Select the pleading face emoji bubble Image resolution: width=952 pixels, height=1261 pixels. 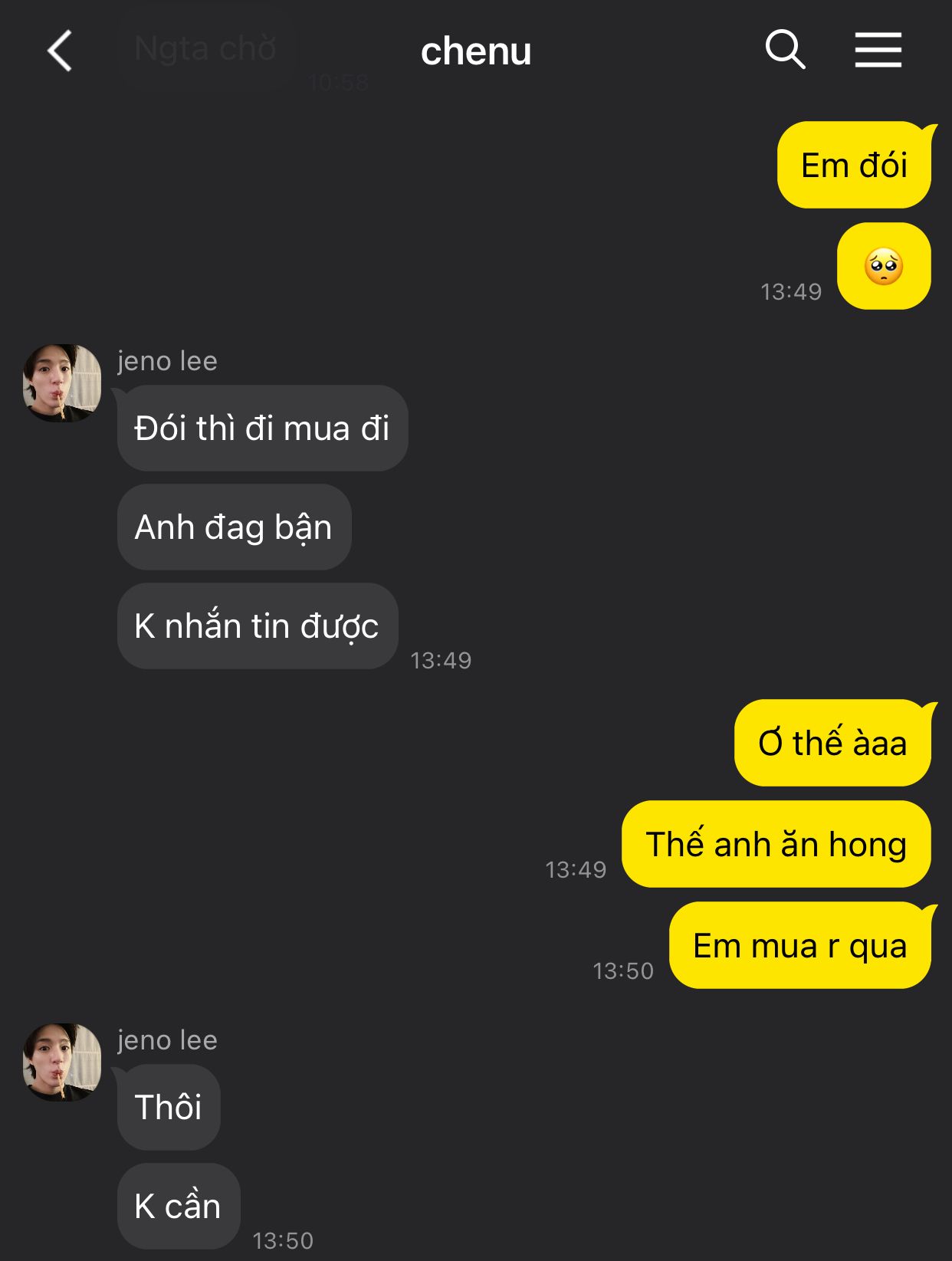click(884, 266)
